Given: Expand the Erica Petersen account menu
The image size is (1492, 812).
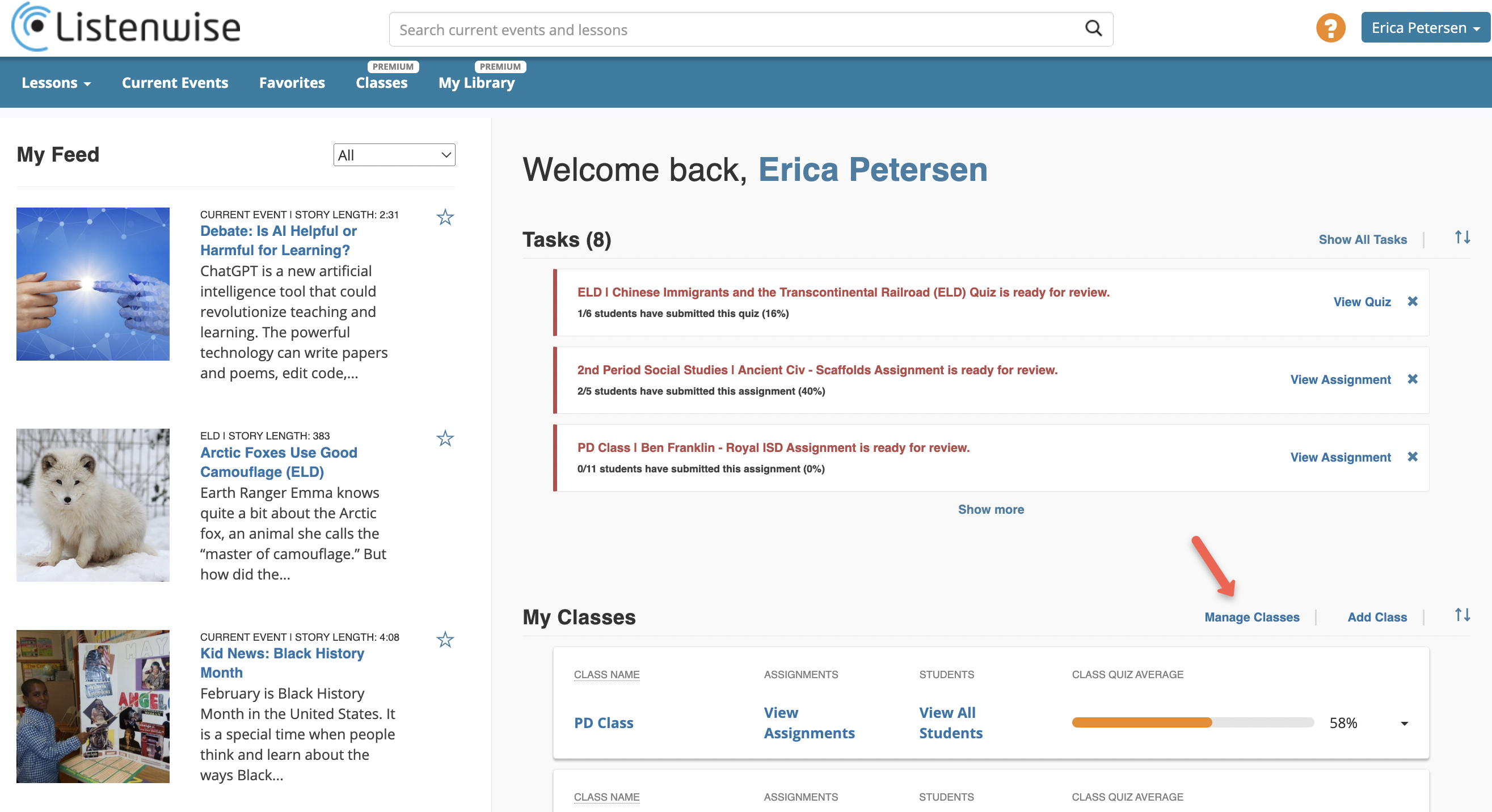Looking at the screenshot, I should click(1425, 28).
